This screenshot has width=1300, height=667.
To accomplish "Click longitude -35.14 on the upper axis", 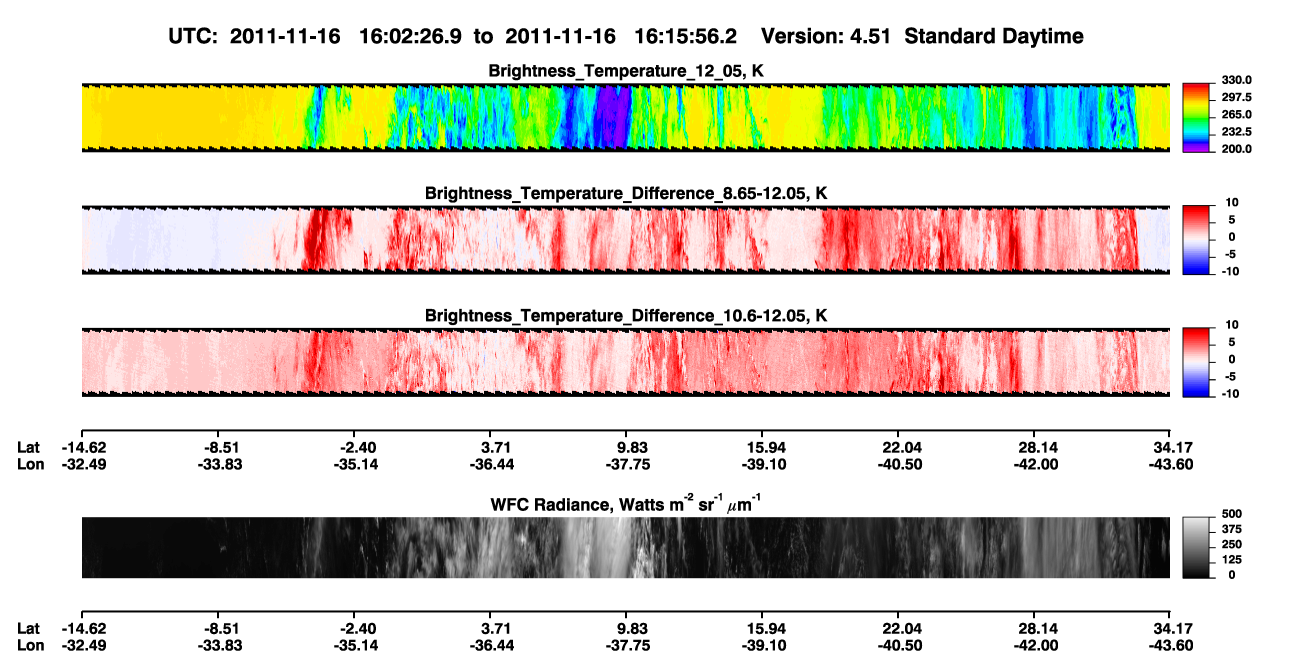I will point(354,464).
